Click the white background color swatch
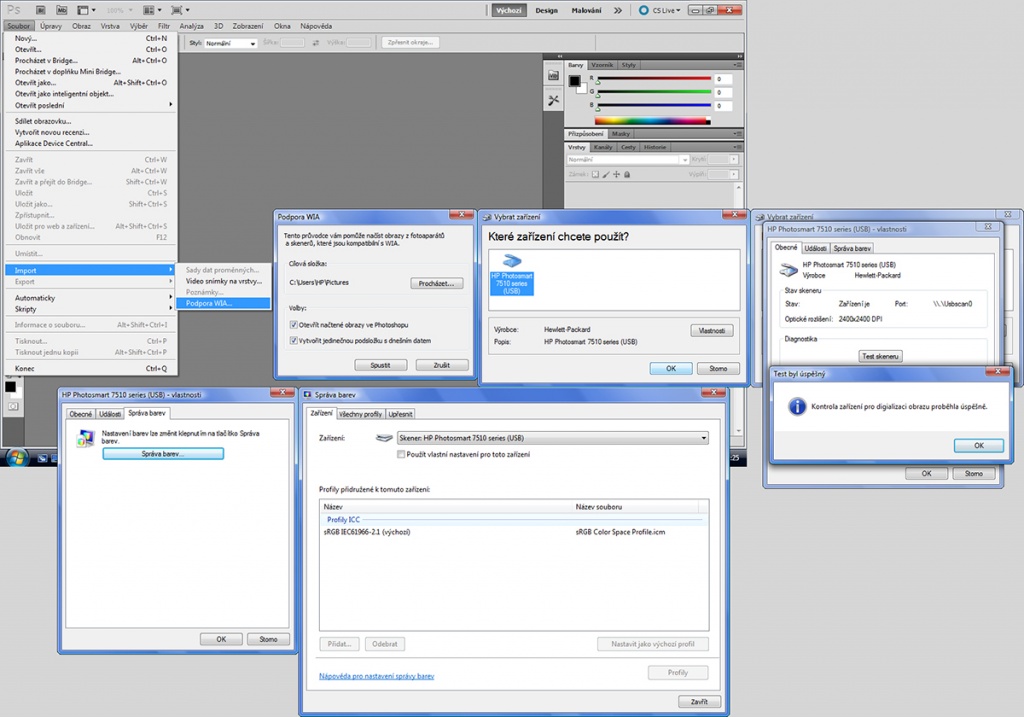Screen dimensions: 1024x717 [x=582, y=89]
